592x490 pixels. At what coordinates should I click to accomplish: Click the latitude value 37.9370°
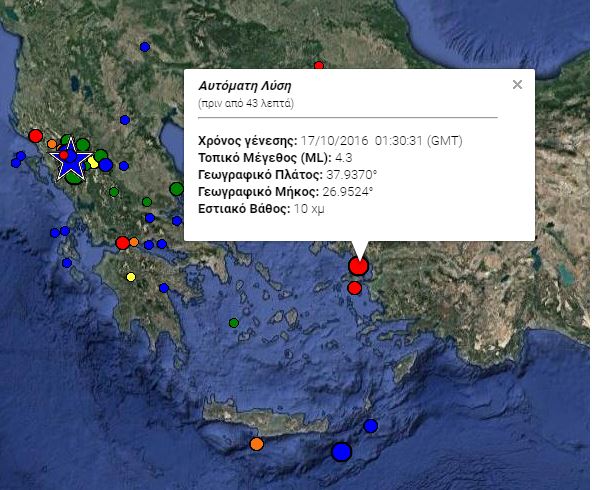tap(352, 175)
